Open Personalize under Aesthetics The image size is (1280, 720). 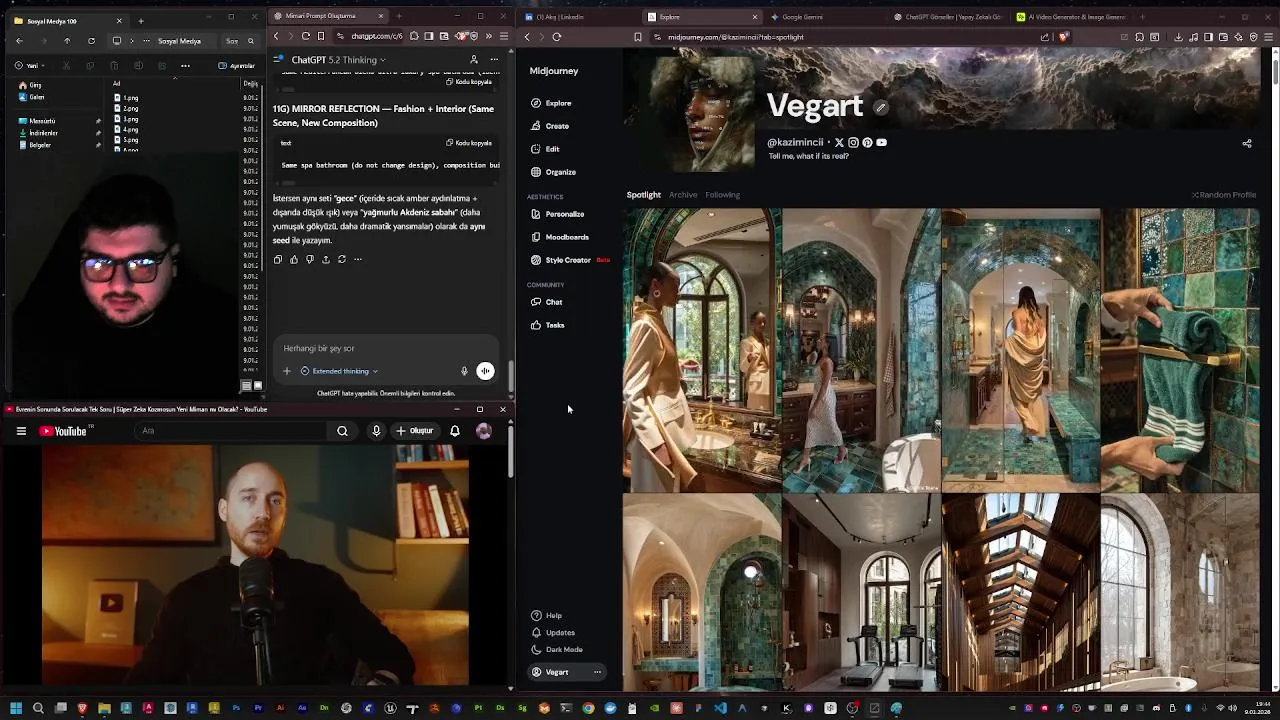[557, 214]
